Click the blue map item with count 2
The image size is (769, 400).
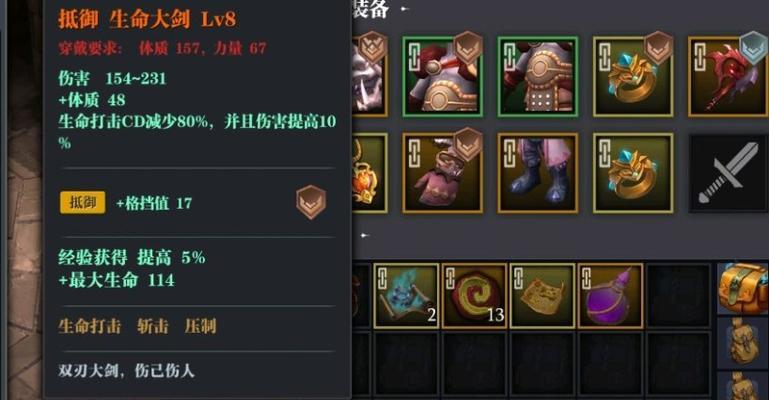click(406, 296)
